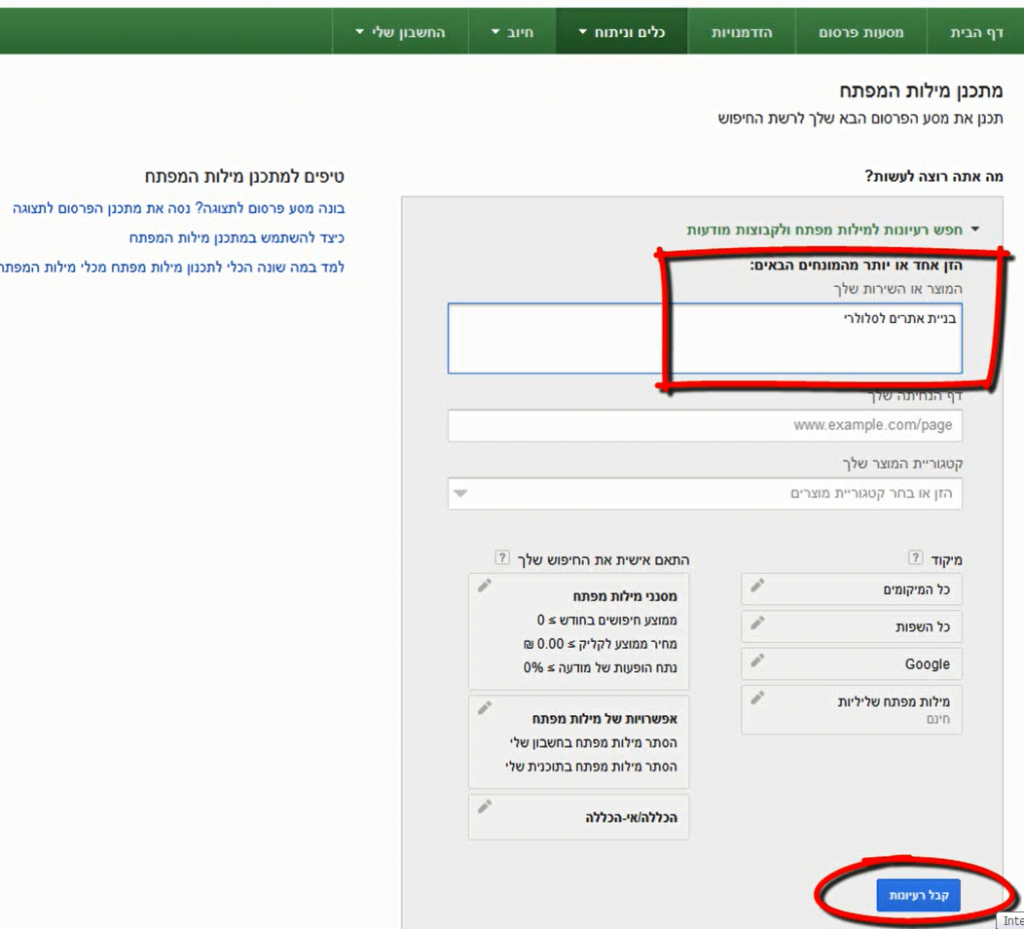Click the מילות מפתח שליליות text

click(894, 702)
